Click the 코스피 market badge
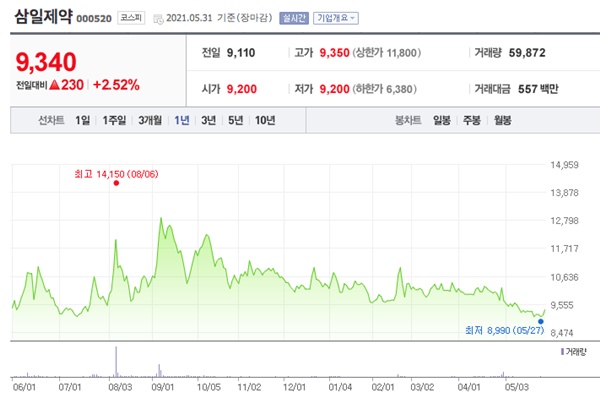The height and width of the screenshot is (403, 600). 131,18
